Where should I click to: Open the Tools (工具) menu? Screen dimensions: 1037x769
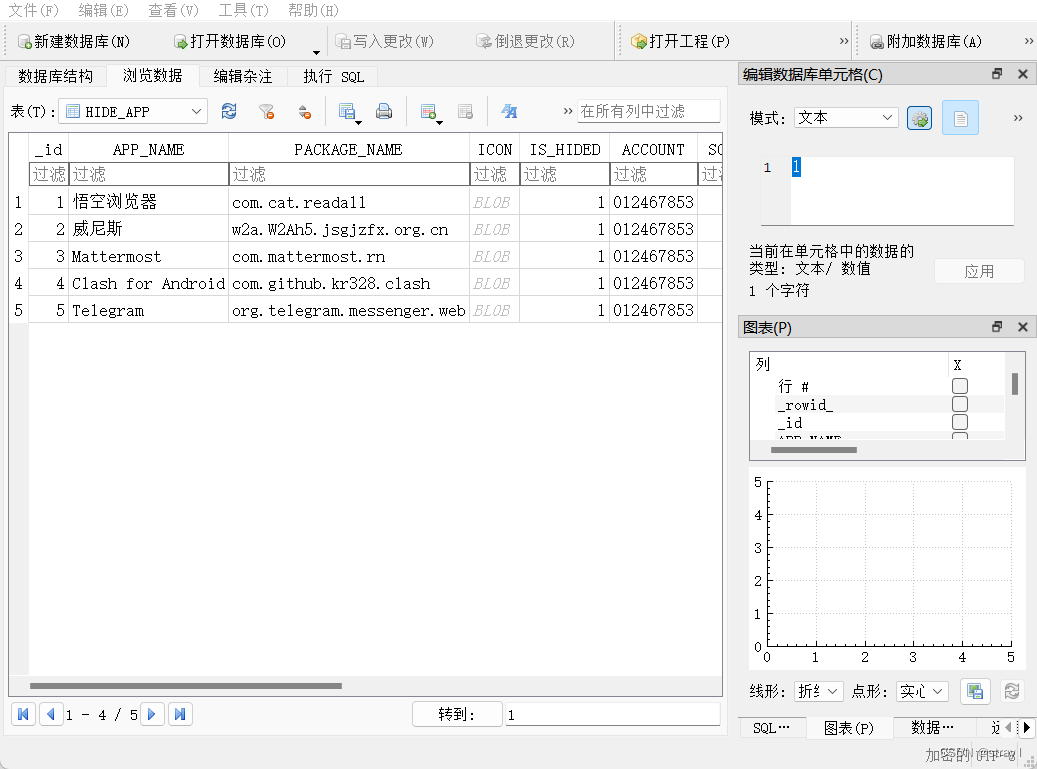point(243,10)
